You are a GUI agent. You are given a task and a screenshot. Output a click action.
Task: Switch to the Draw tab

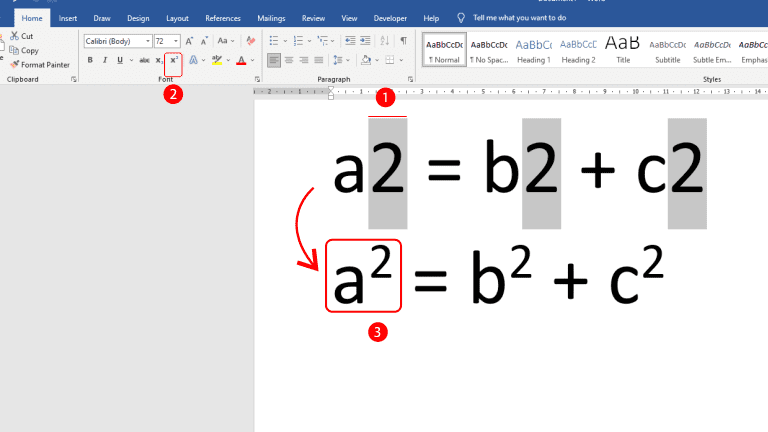coord(102,18)
